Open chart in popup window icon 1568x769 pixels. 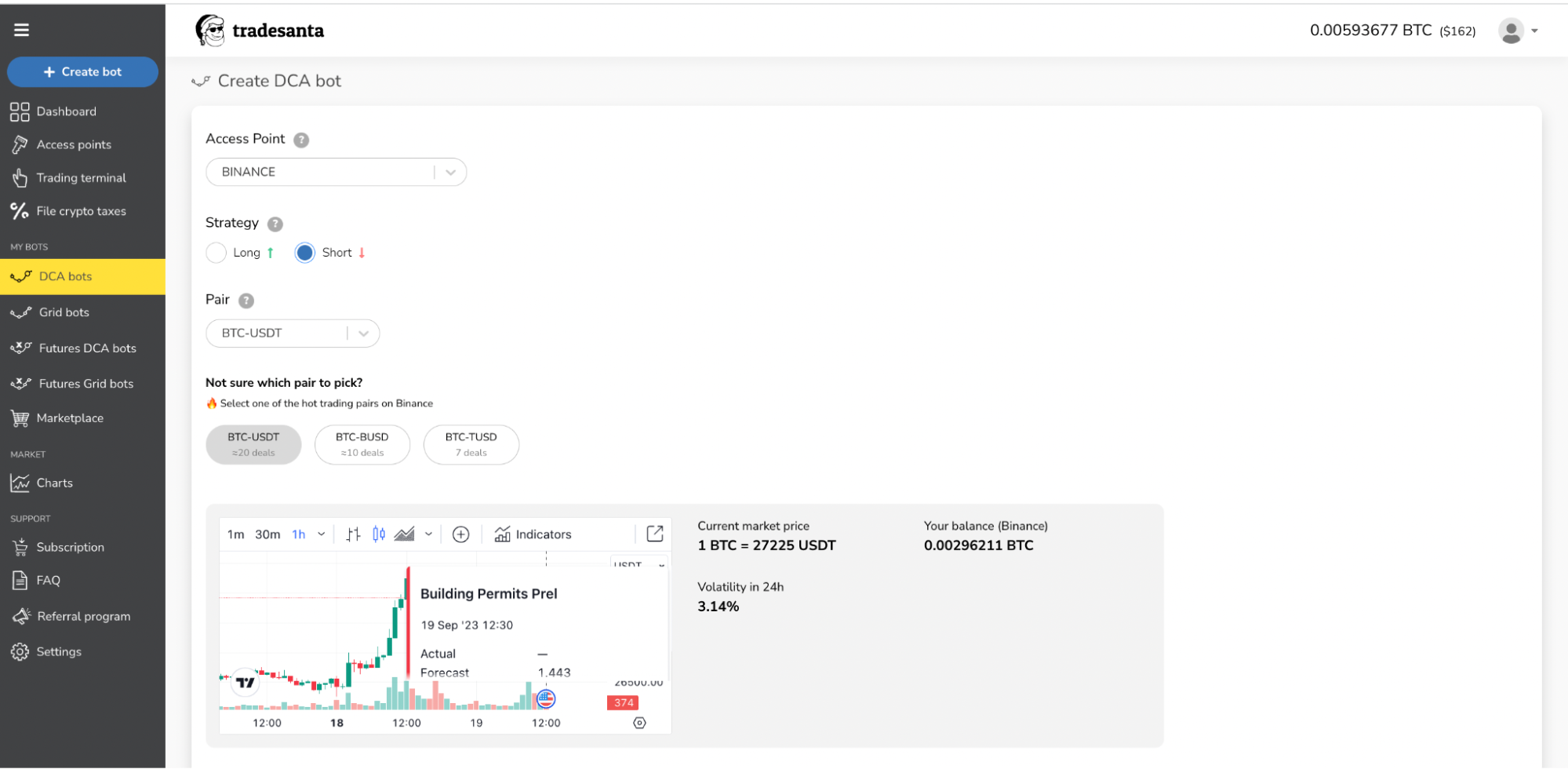pos(654,534)
